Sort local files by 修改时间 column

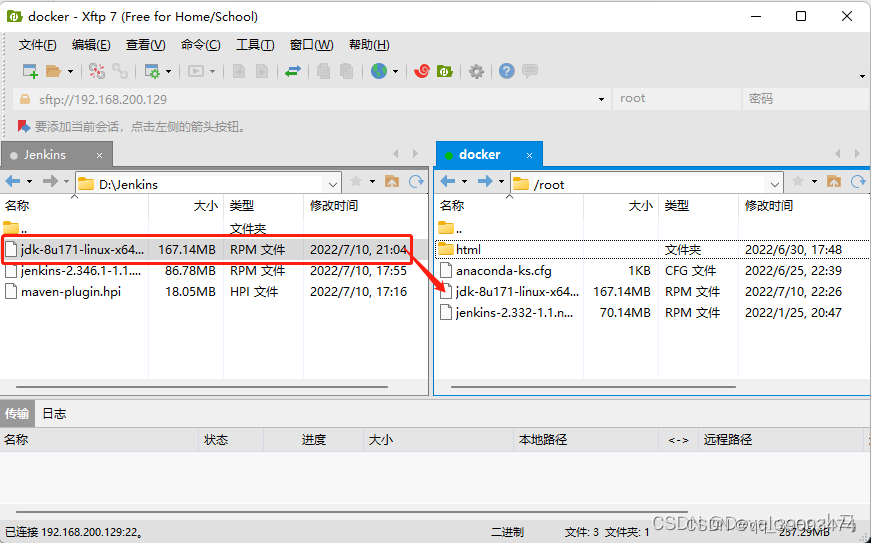click(x=366, y=206)
